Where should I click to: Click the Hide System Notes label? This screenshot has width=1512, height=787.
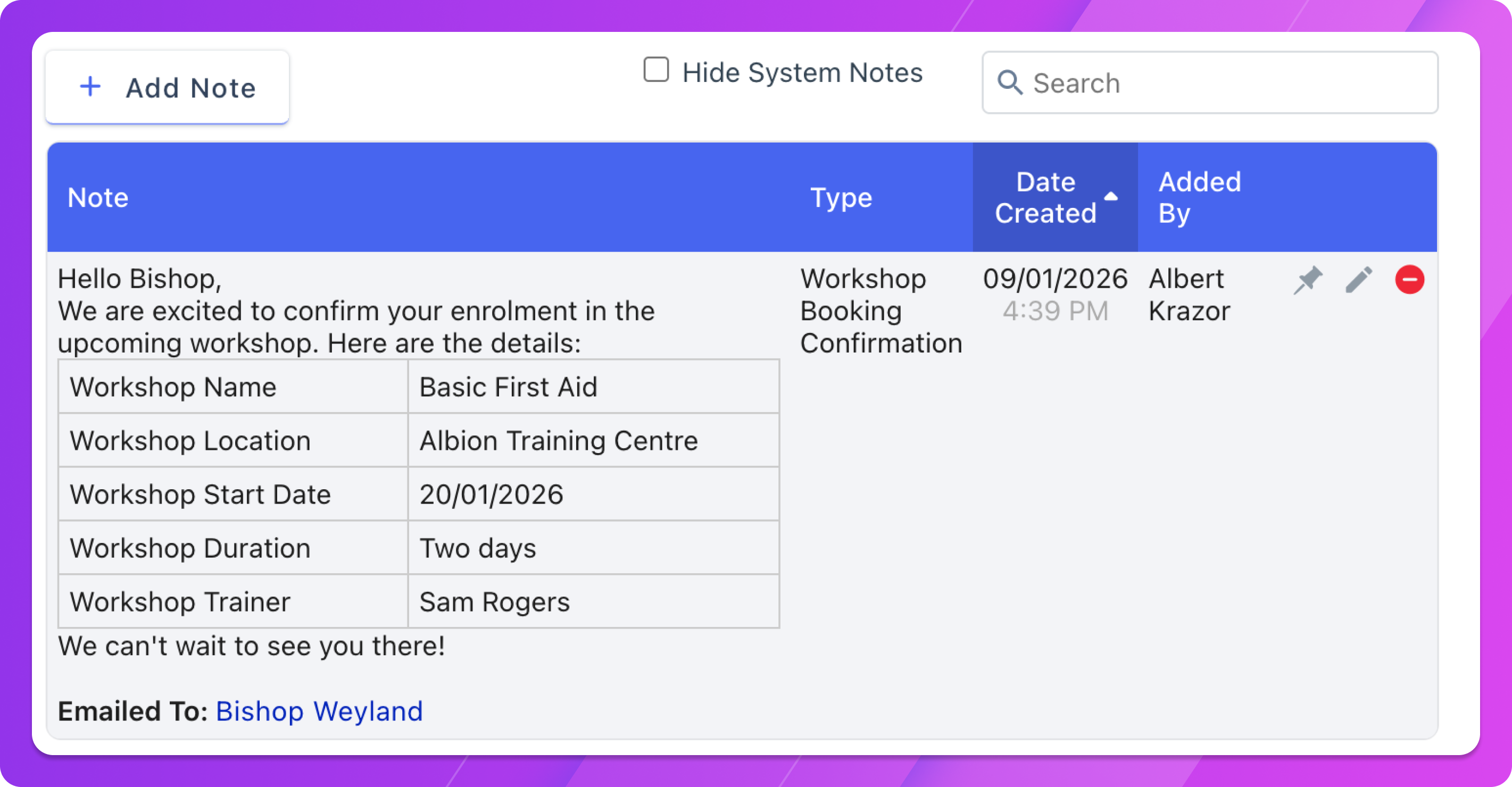[802, 73]
